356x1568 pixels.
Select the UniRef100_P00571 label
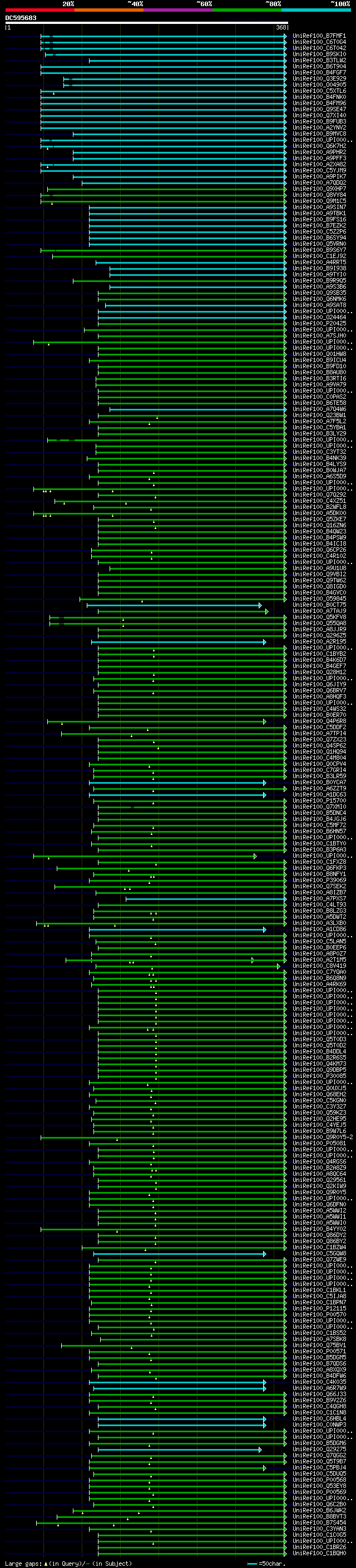click(319, 1351)
